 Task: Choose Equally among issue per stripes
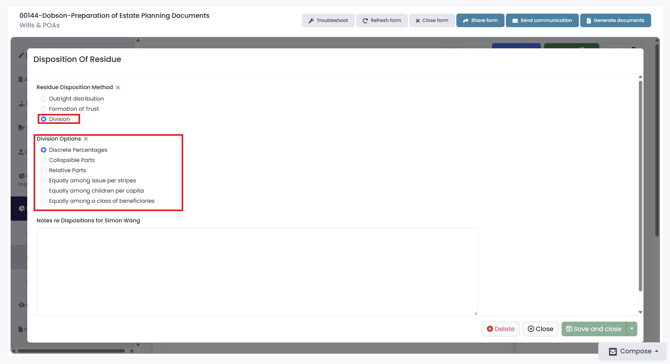click(44, 181)
